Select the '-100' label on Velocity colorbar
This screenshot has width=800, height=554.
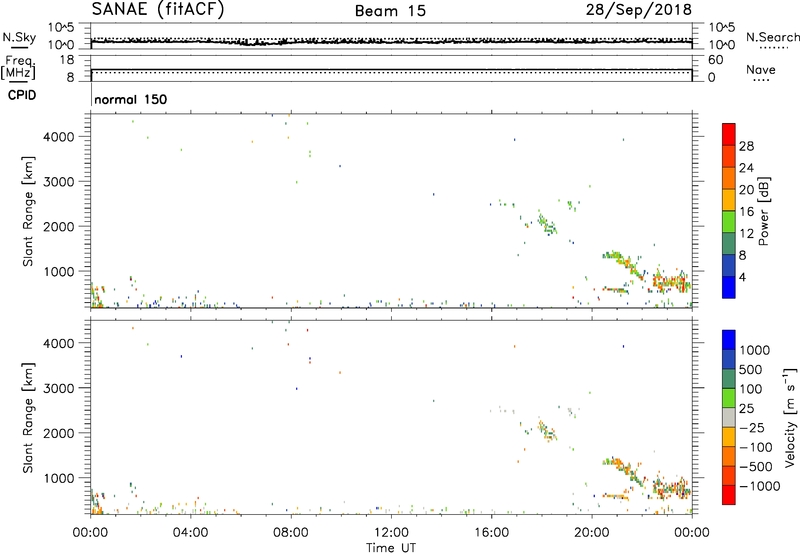(756, 447)
